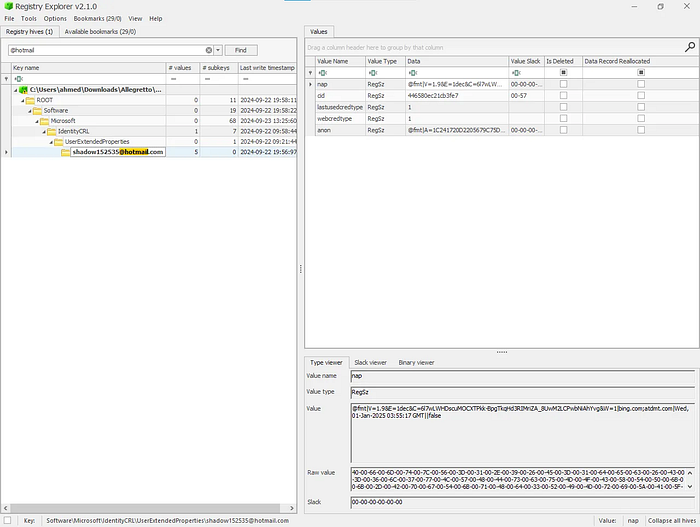Image resolution: width=700 pixels, height=527 pixels.
Task: Open the View menu
Action: click(x=135, y=19)
